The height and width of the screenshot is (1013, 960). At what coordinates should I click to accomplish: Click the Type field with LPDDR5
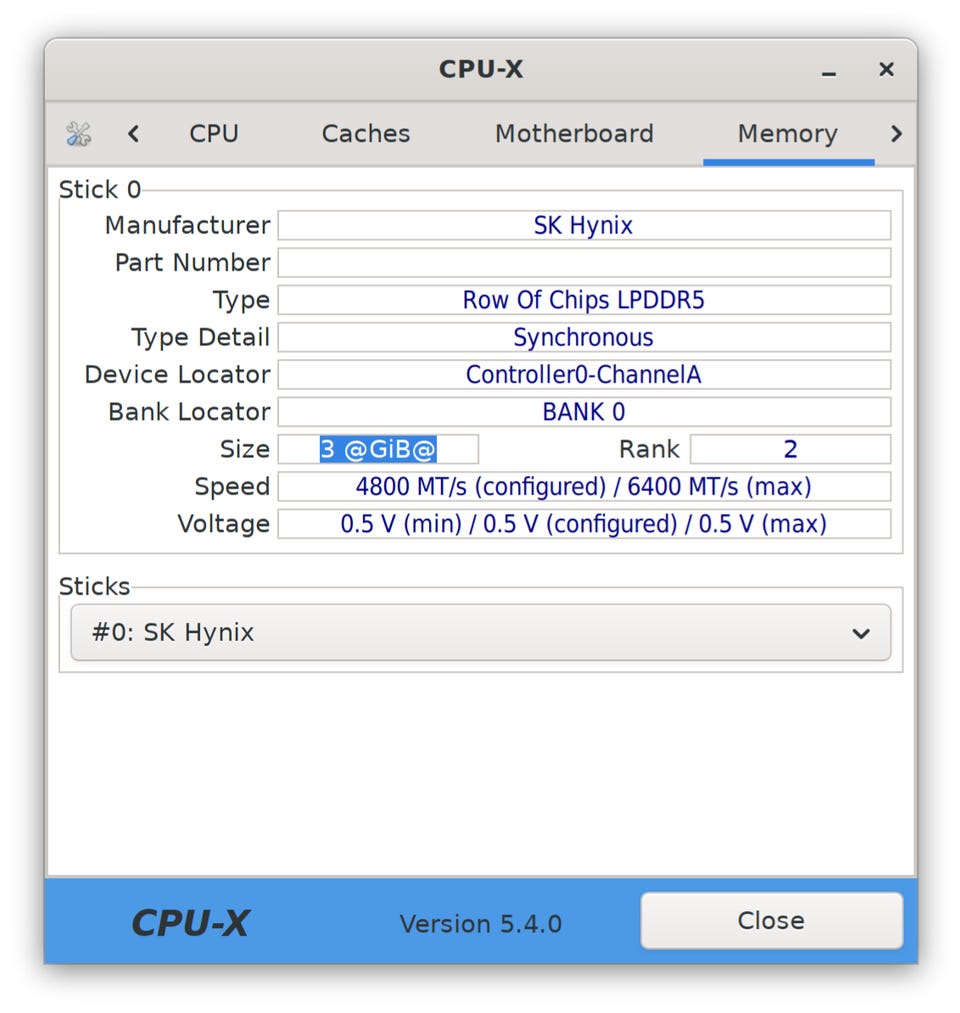tap(584, 300)
